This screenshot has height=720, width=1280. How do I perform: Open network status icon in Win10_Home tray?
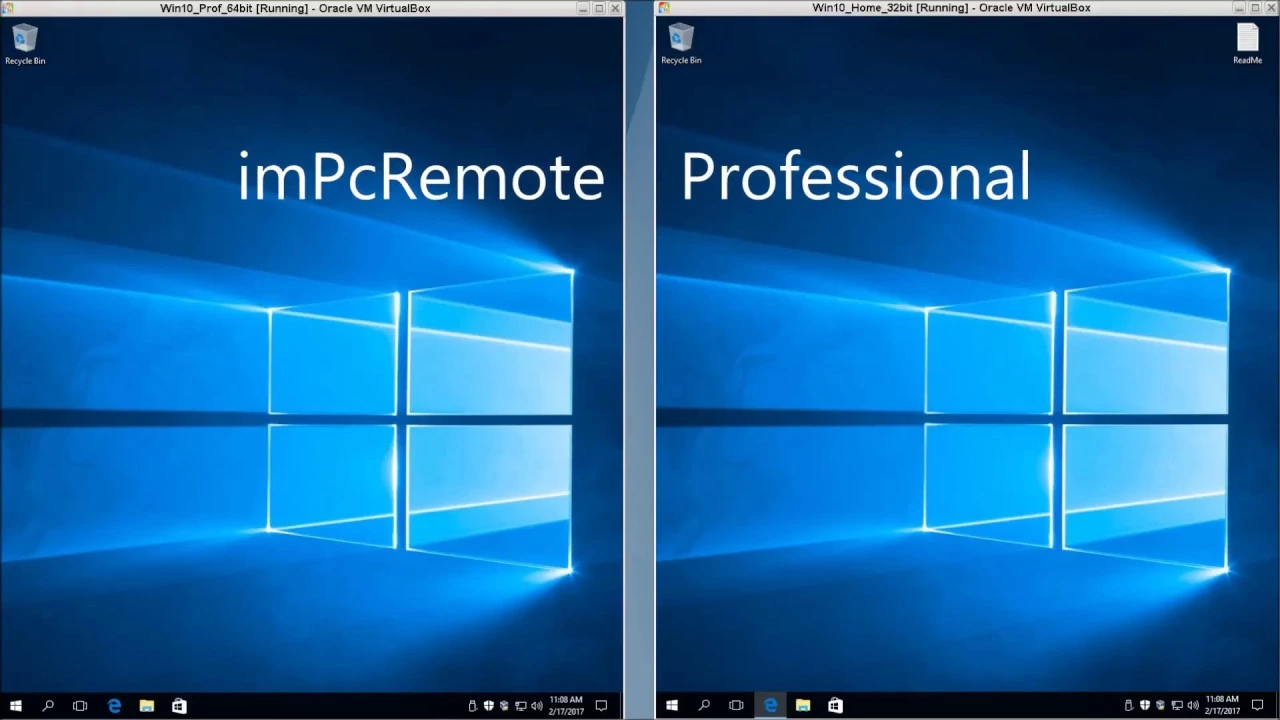click(1177, 706)
